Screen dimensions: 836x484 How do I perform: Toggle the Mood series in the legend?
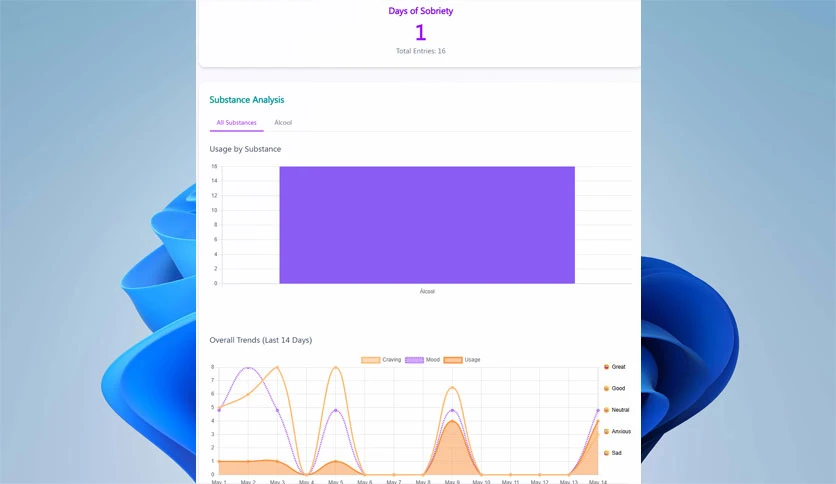422,360
